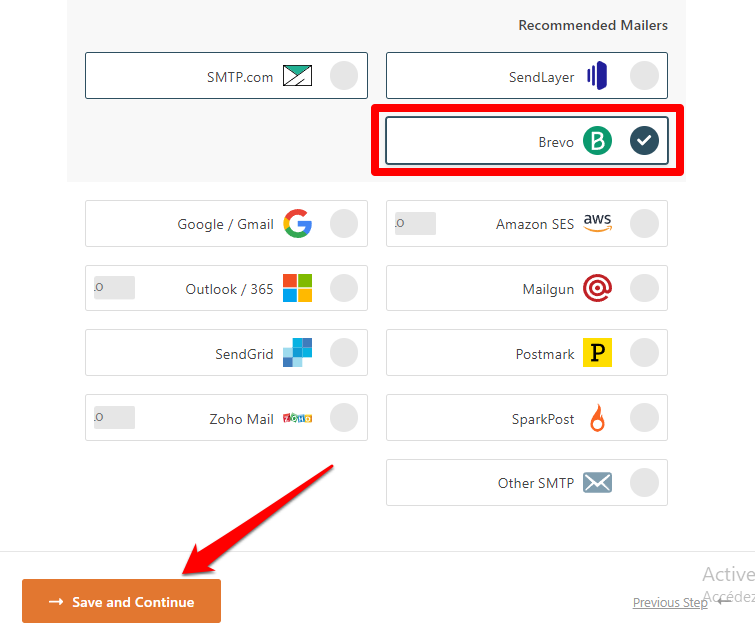Go back via Previous Step link
Viewport: 755px width, 630px height.
(670, 602)
